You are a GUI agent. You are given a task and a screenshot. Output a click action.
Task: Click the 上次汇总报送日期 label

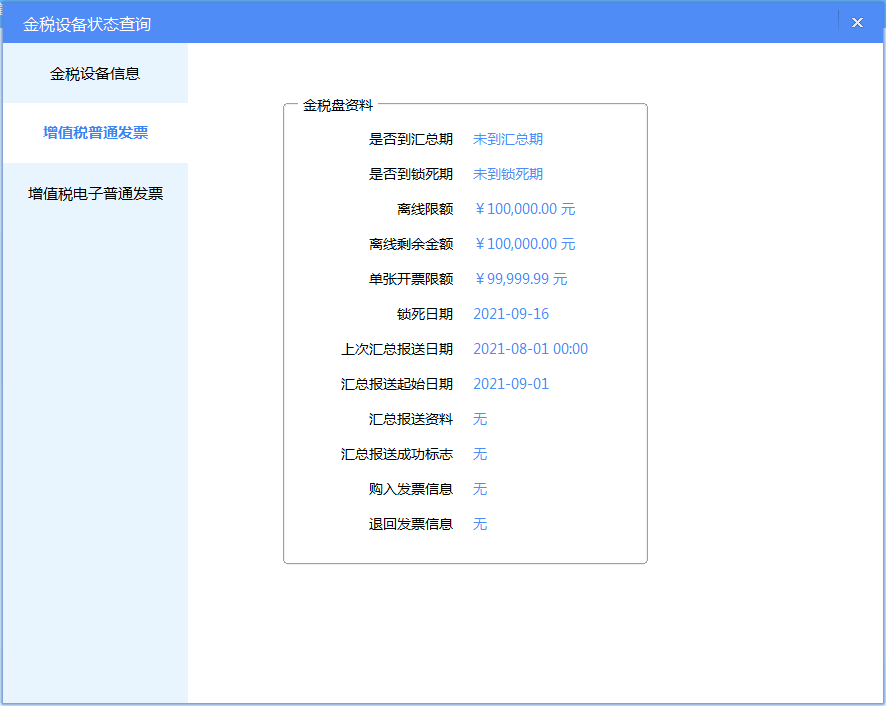(x=397, y=349)
